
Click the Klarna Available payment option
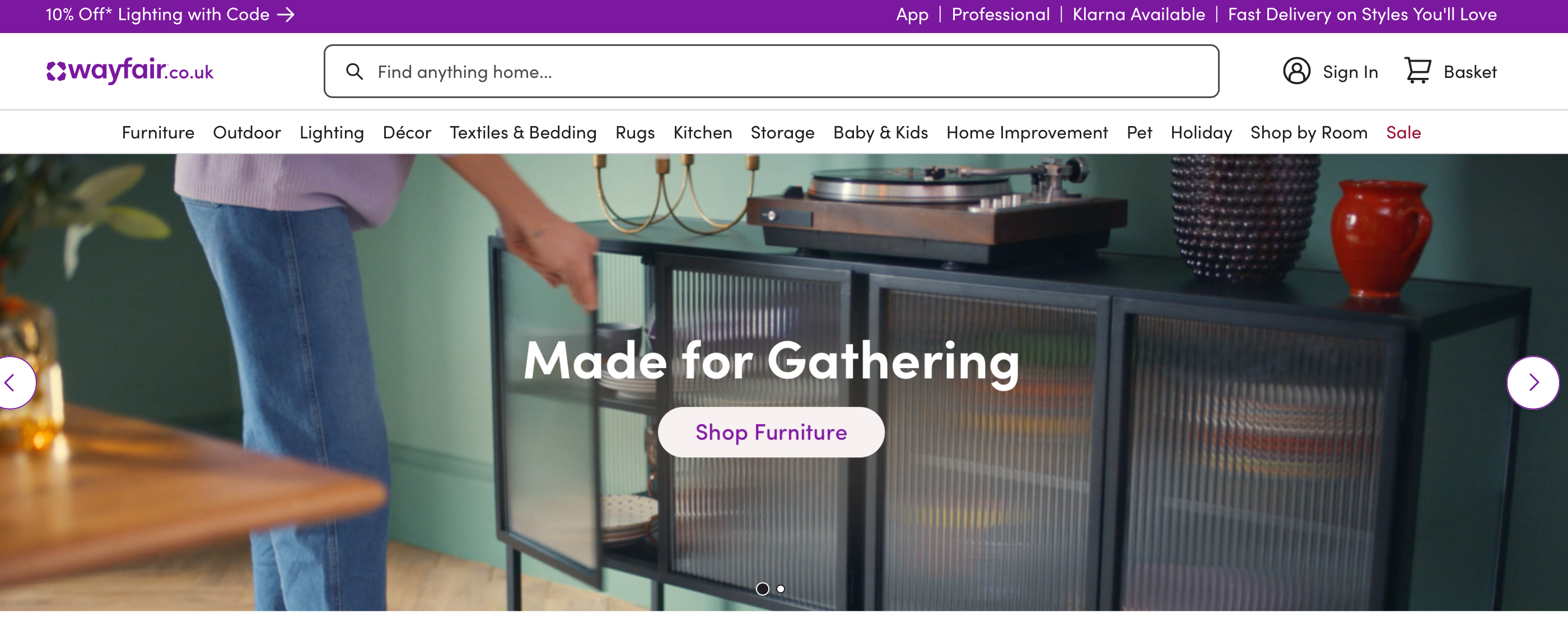[1138, 15]
